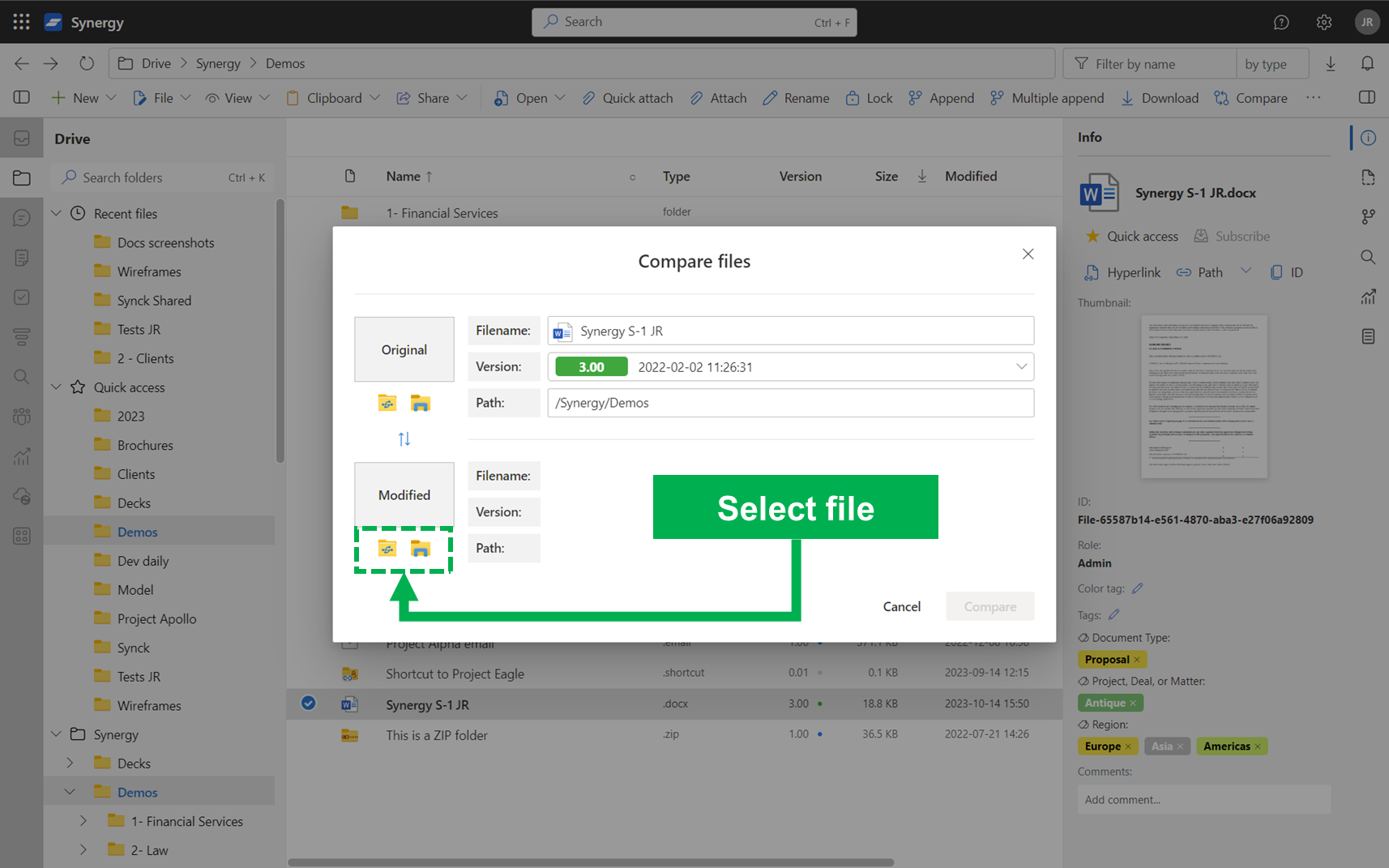Sort the file list by Name column

[x=409, y=176]
